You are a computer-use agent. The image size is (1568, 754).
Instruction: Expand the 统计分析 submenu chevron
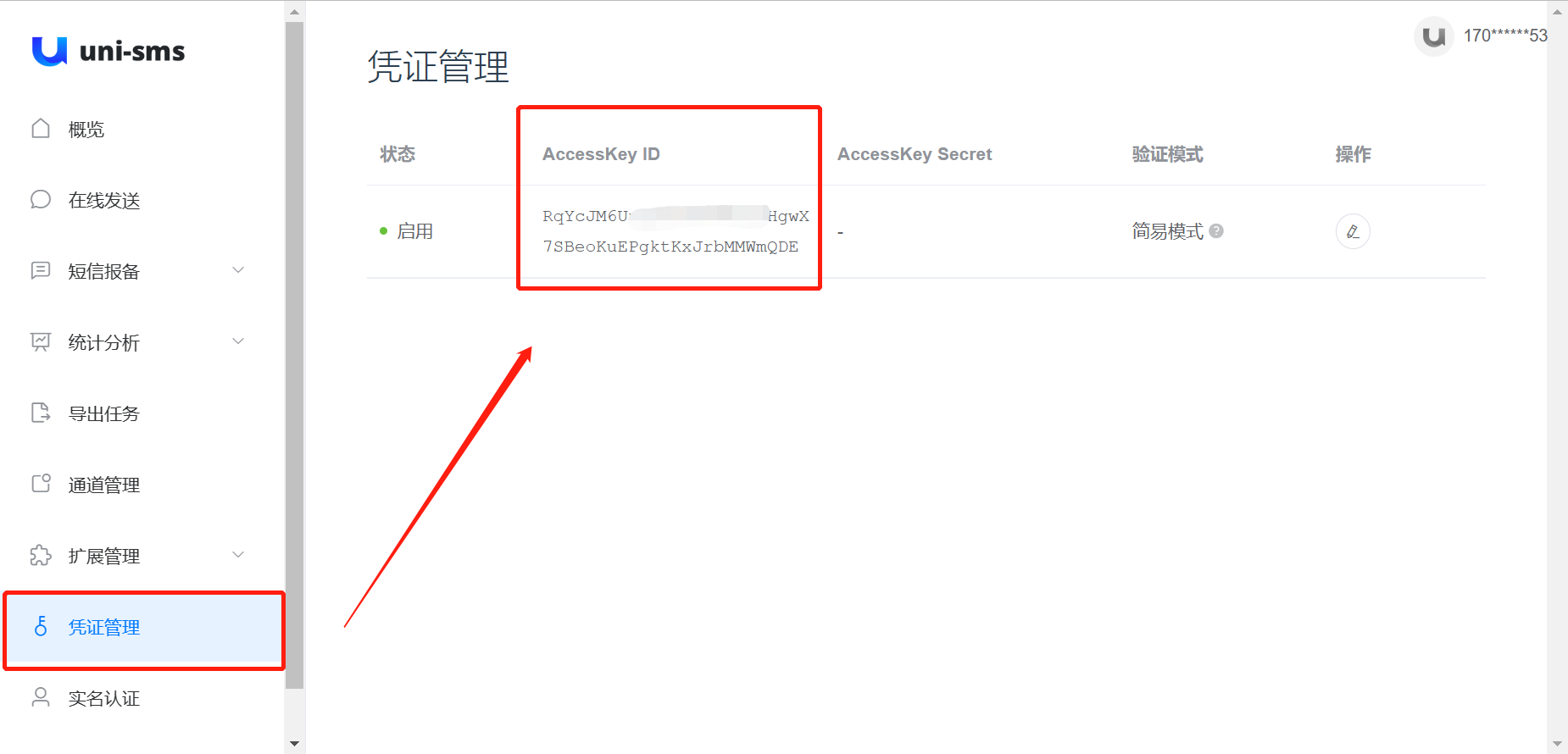click(238, 341)
